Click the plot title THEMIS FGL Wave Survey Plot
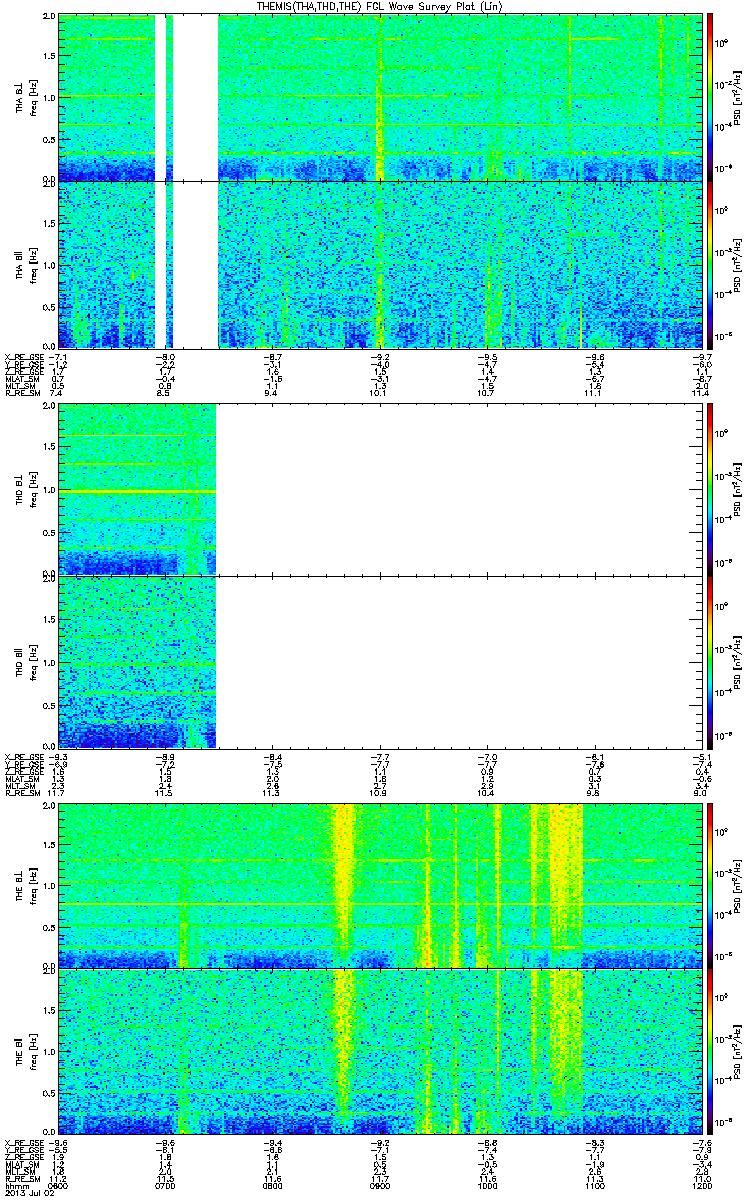The image size is (750, 1200). tap(381, 7)
